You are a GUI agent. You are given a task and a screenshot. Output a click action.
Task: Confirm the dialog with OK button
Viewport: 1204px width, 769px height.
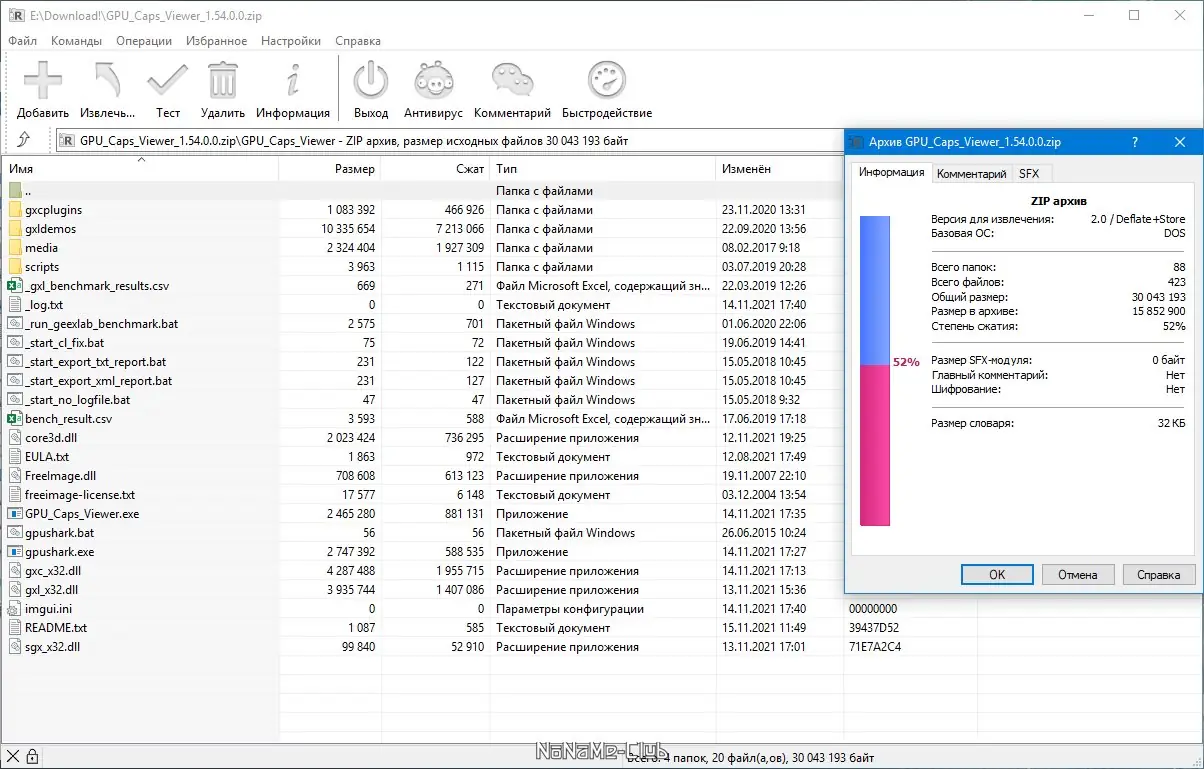pyautogui.click(x=997, y=575)
